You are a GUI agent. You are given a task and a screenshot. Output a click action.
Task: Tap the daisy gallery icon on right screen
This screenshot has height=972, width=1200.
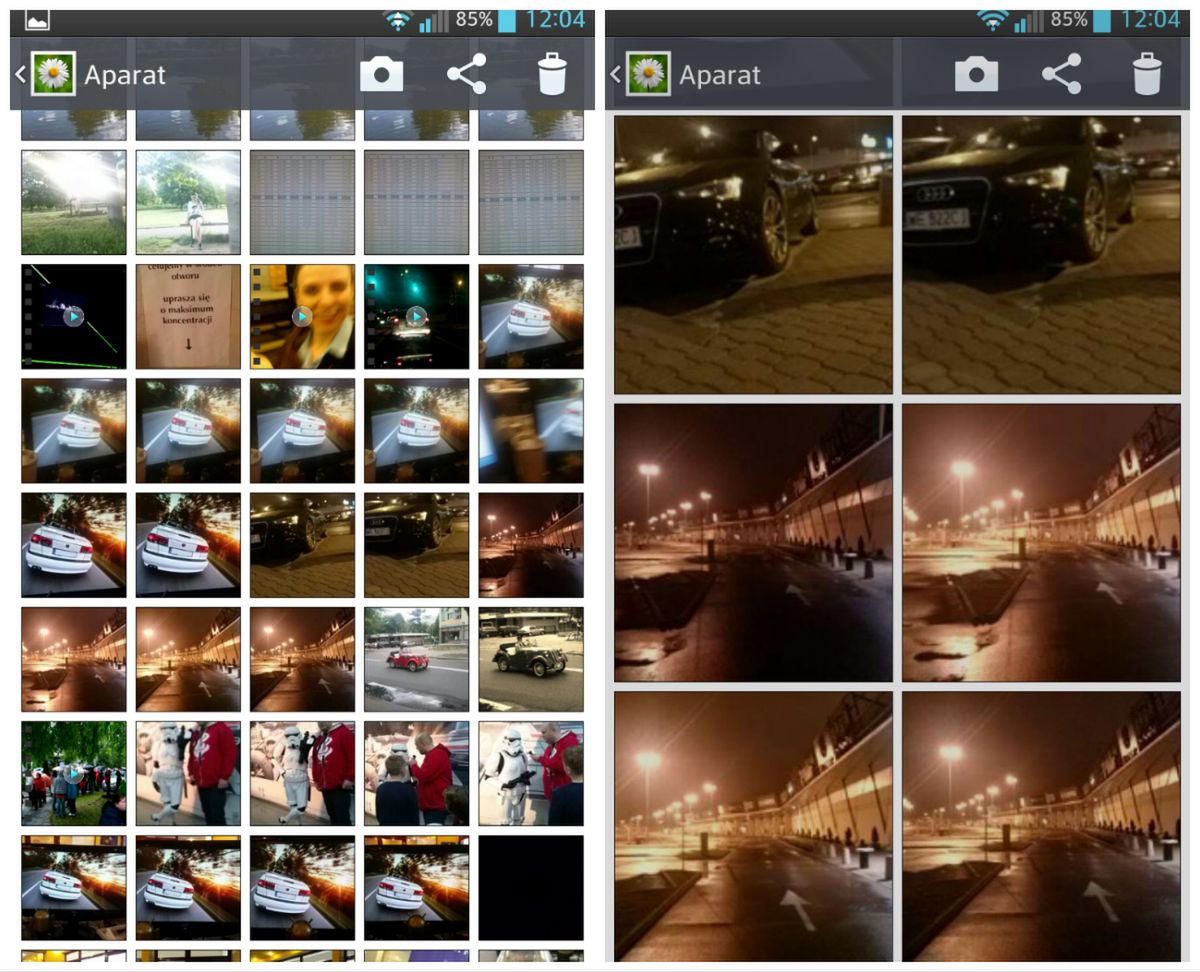(648, 74)
